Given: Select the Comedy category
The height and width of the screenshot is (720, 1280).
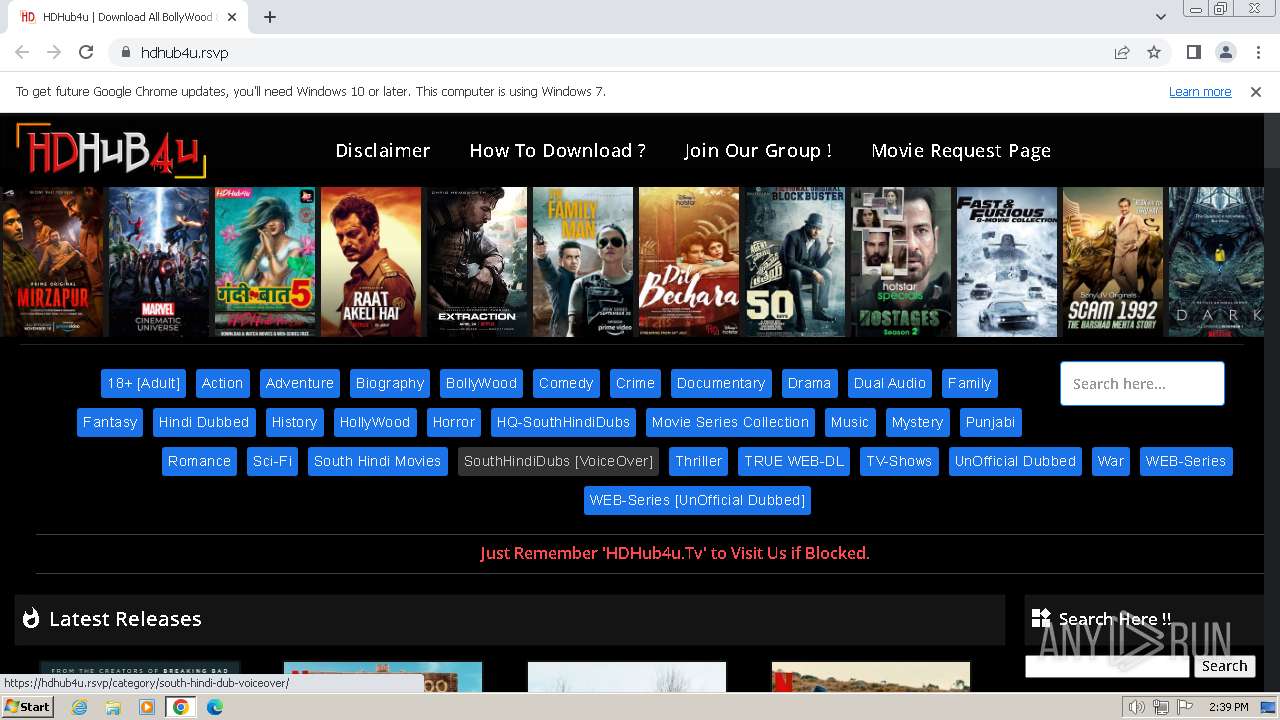Looking at the screenshot, I should click(566, 383).
